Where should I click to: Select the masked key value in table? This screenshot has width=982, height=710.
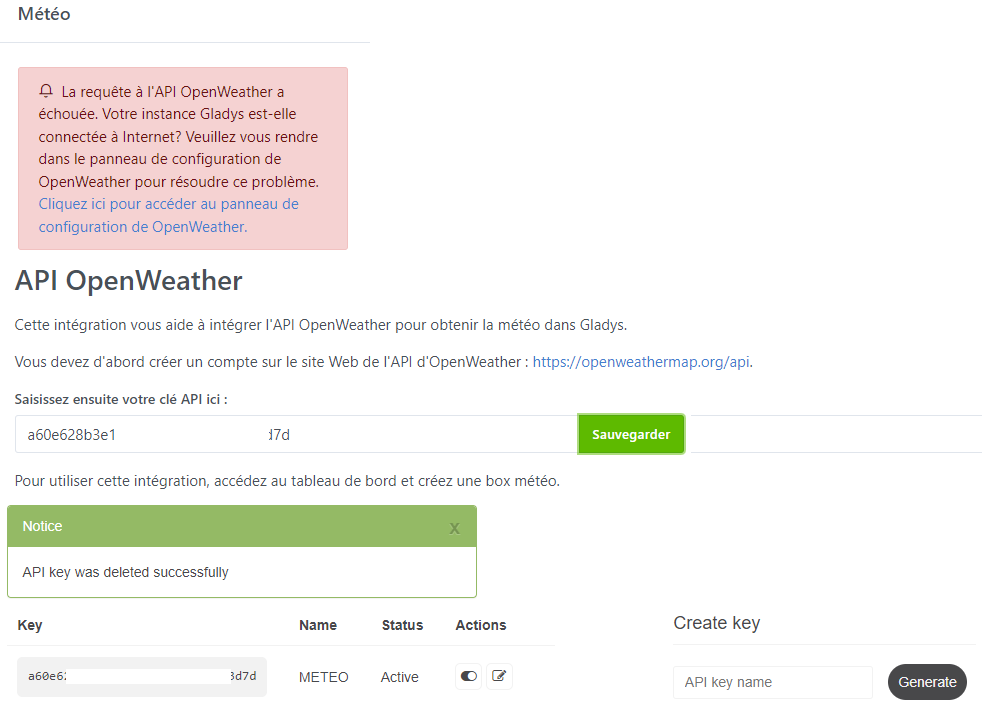pos(142,676)
